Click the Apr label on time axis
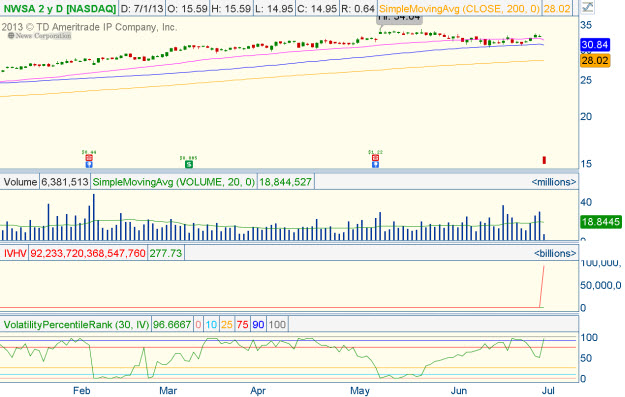Image resolution: width=625 pixels, height=397 pixels. click(258, 391)
